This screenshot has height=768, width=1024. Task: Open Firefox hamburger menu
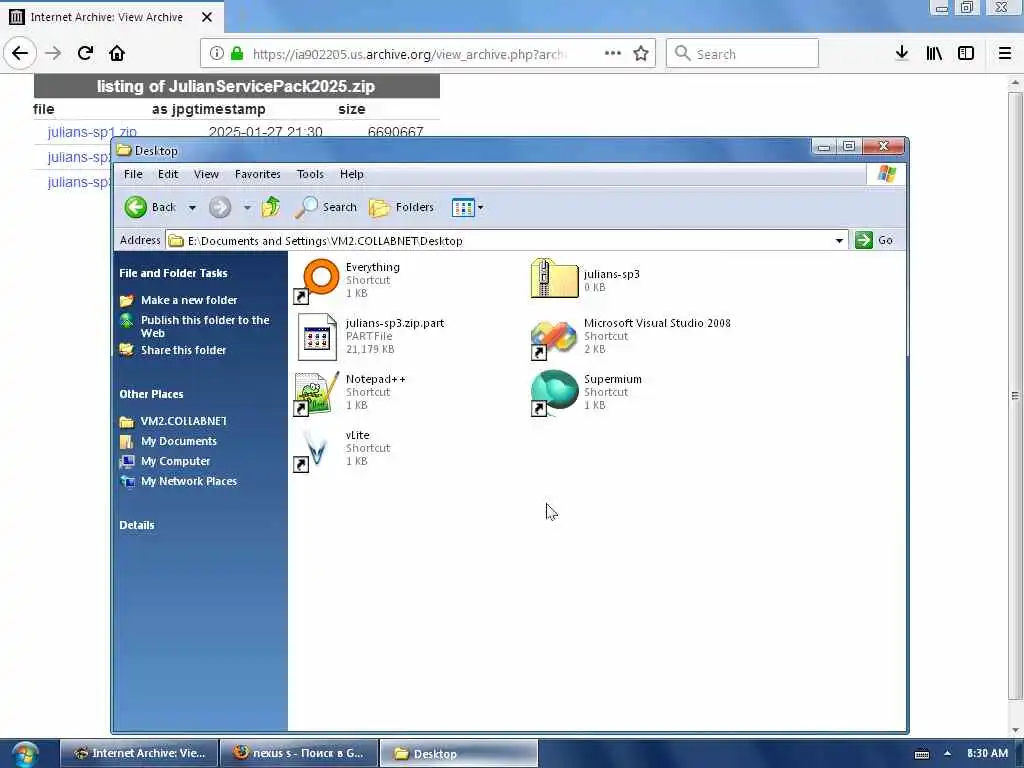1005,53
